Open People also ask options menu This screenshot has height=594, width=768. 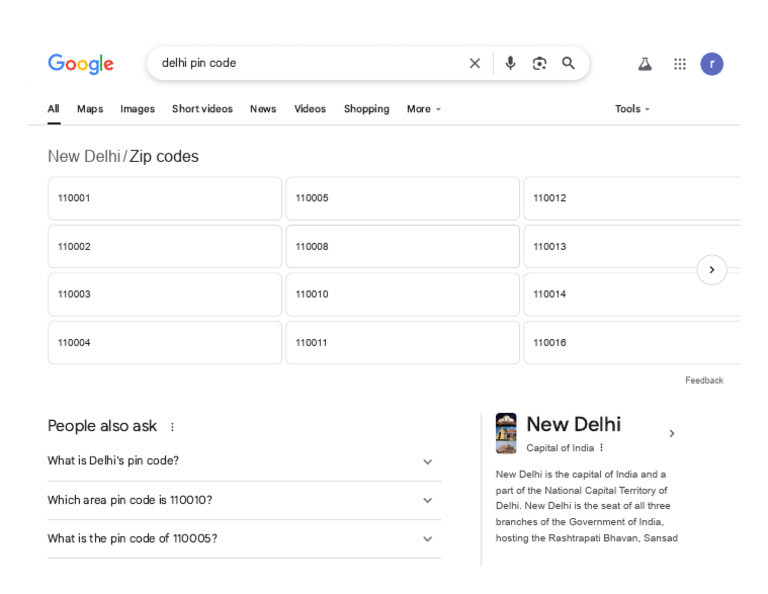tap(172, 427)
